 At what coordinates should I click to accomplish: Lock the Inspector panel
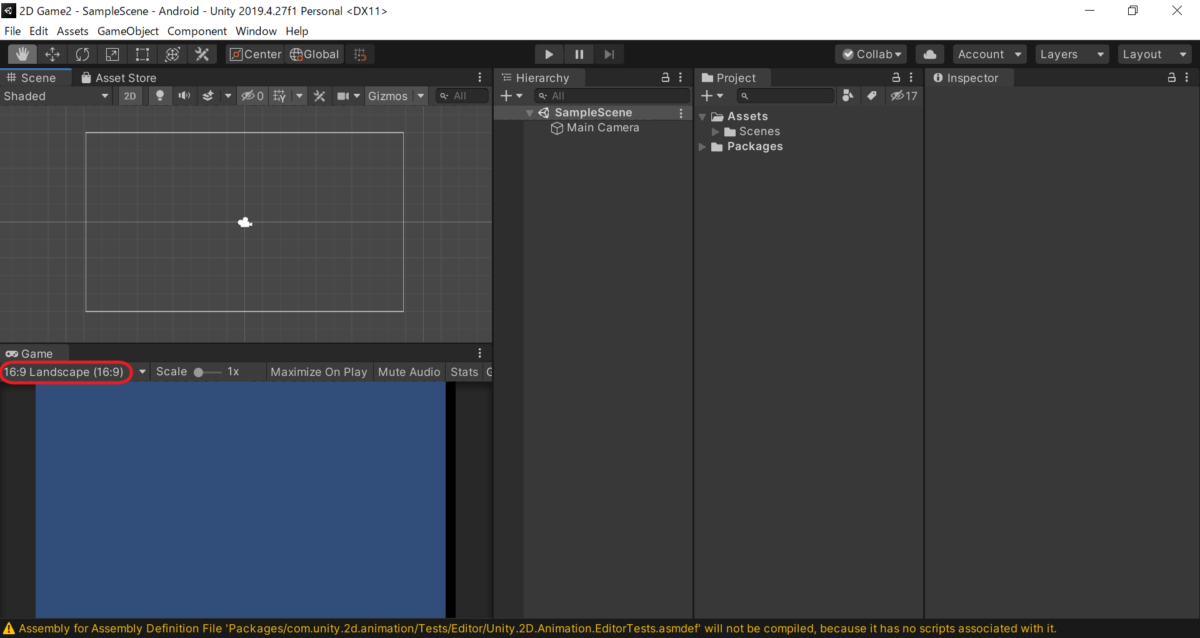1172,77
